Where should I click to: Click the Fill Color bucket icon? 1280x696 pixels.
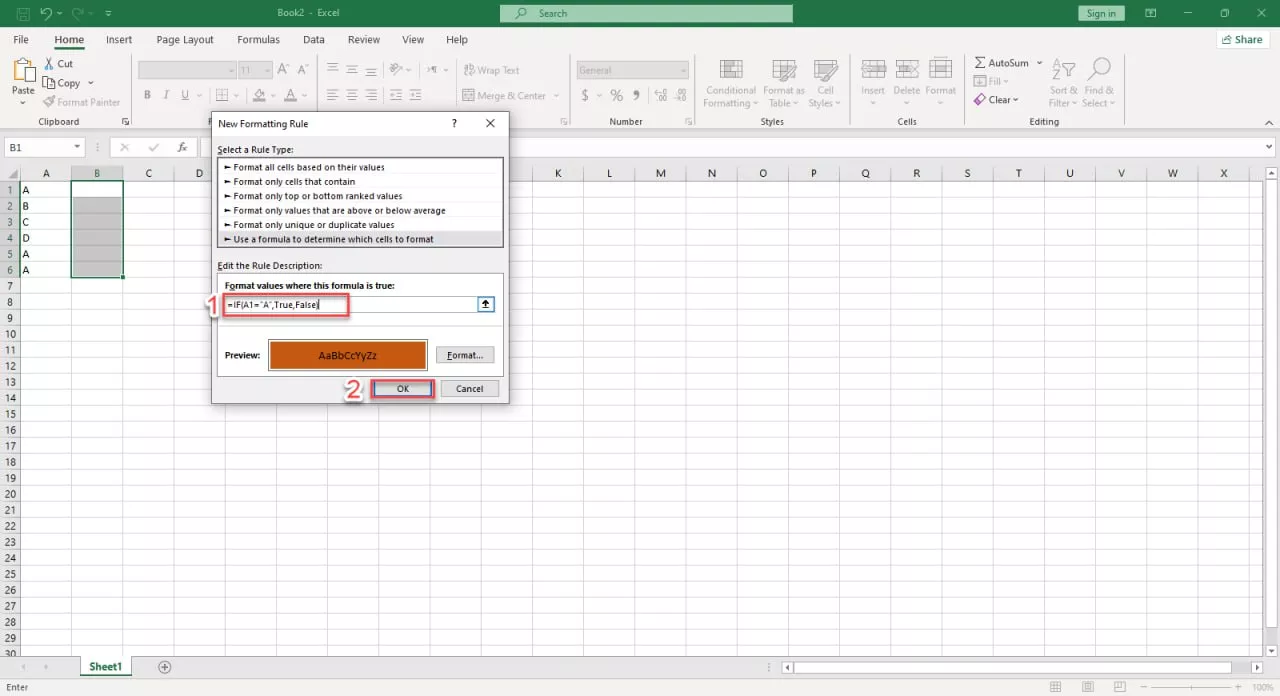coord(259,96)
